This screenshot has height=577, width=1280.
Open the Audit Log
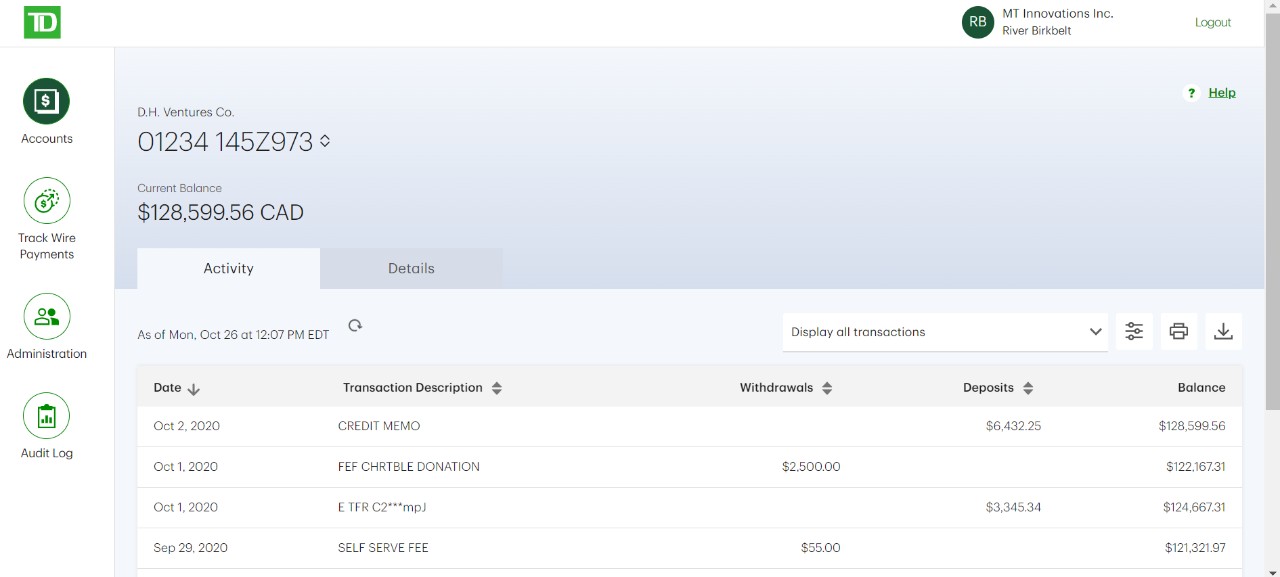47,416
